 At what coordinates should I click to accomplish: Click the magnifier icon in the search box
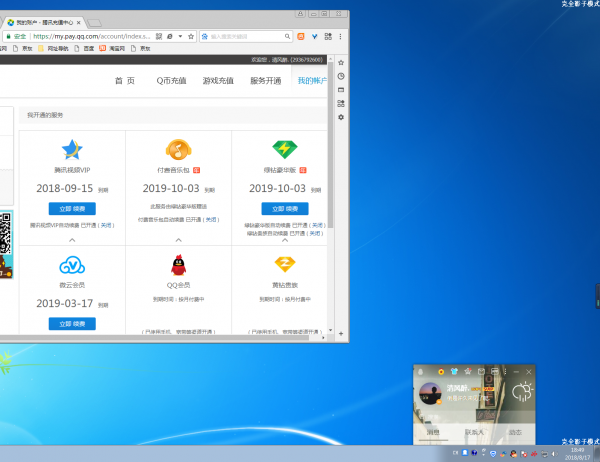coord(287,36)
